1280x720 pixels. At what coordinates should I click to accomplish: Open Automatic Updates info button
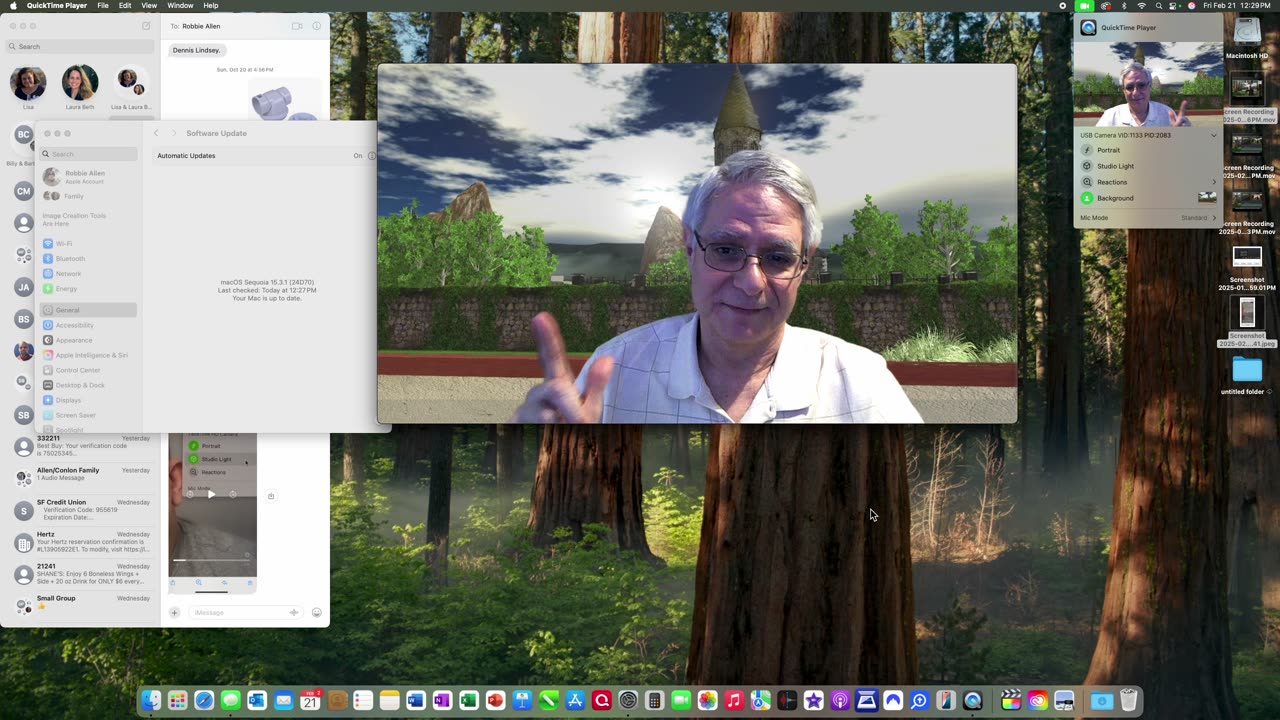click(372, 156)
